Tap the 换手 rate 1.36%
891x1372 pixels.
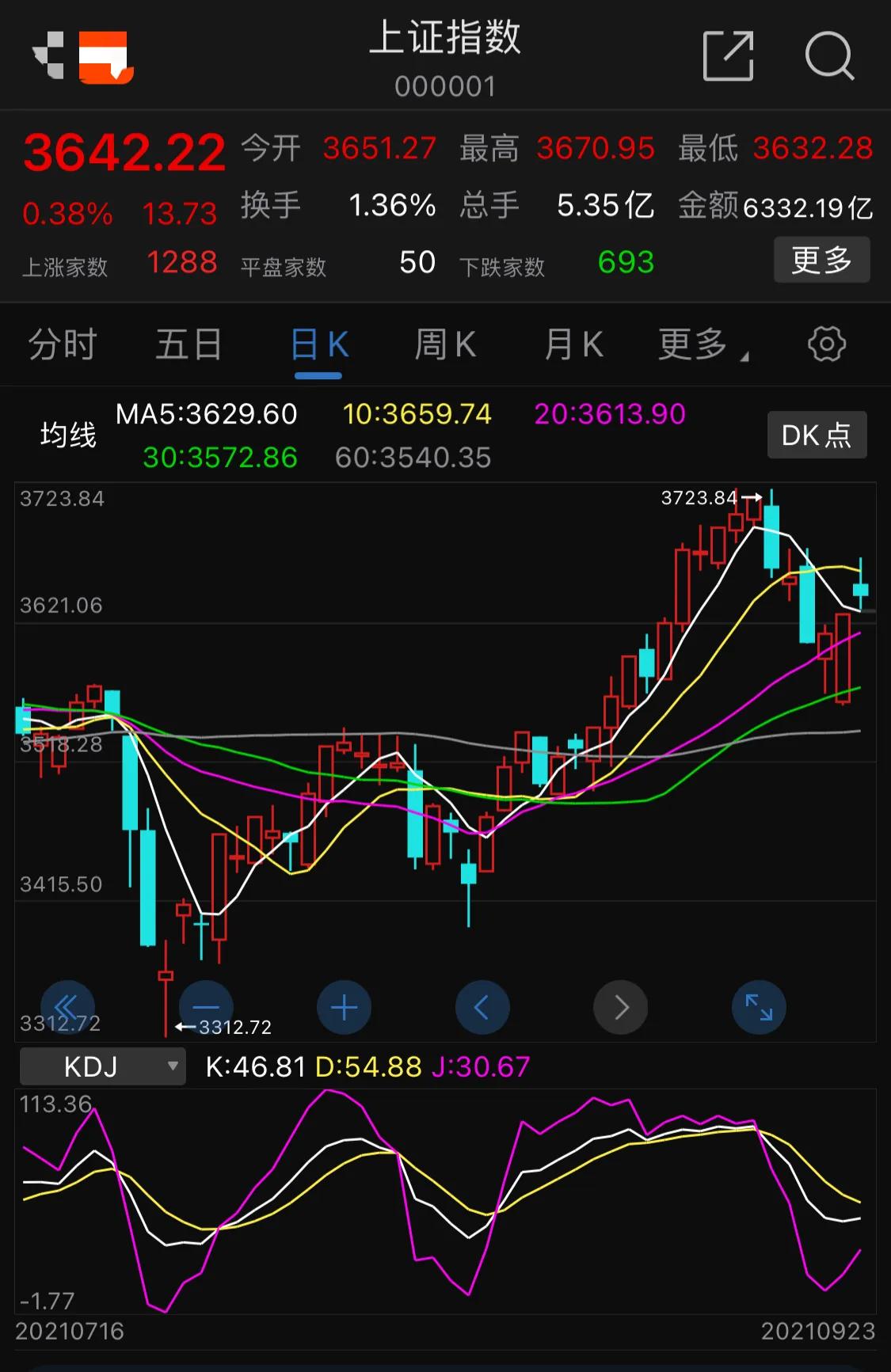tap(393, 206)
